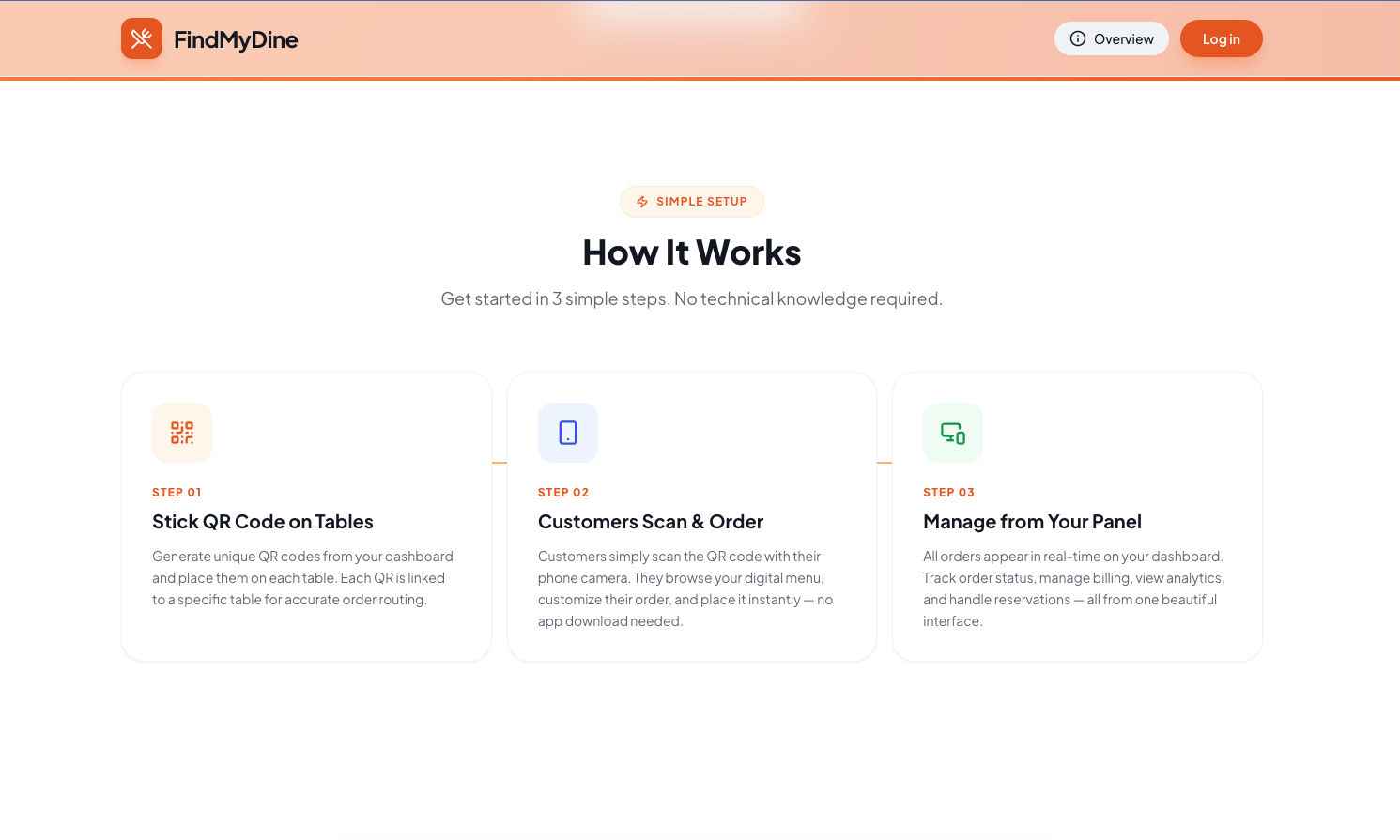Open the How It Works heading link

tap(692, 252)
